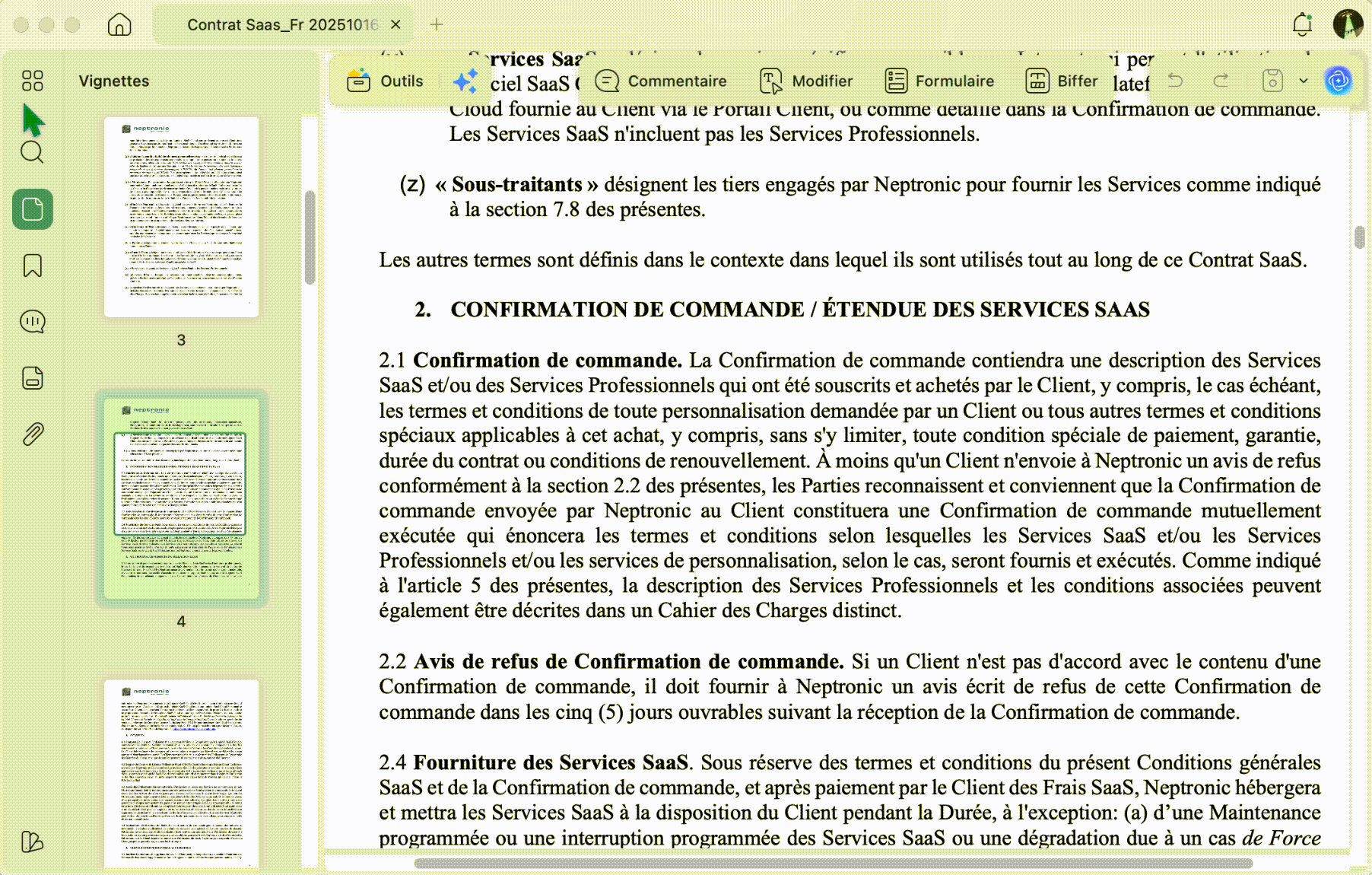
Task: Open the grid overview sidebar icon
Action: point(33,81)
